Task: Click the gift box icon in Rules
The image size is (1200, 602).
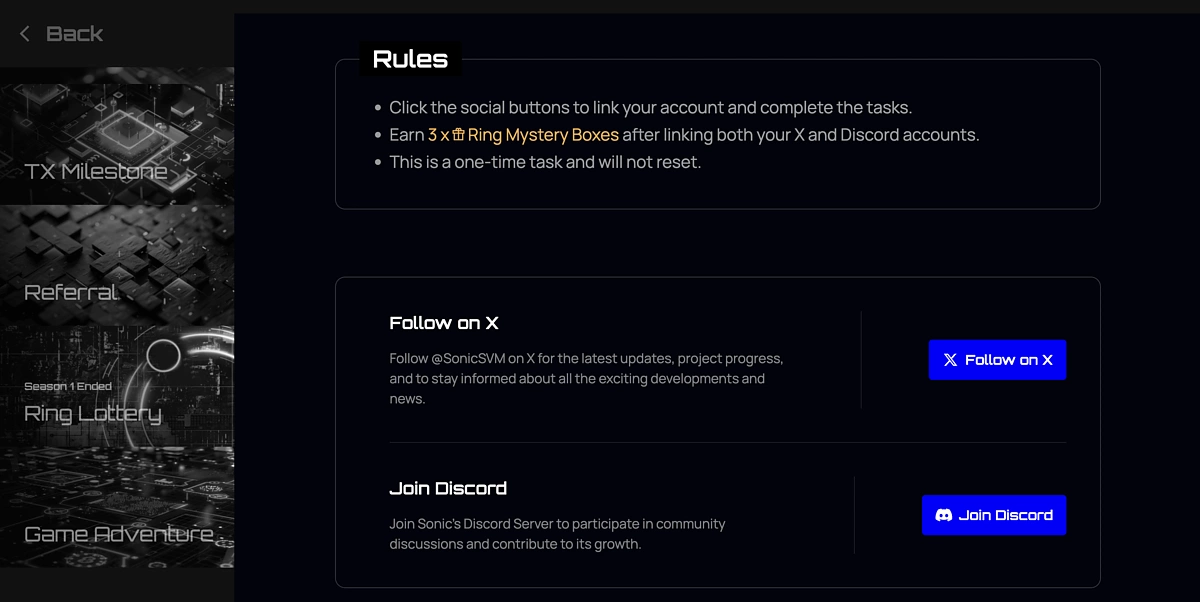Action: 459,135
